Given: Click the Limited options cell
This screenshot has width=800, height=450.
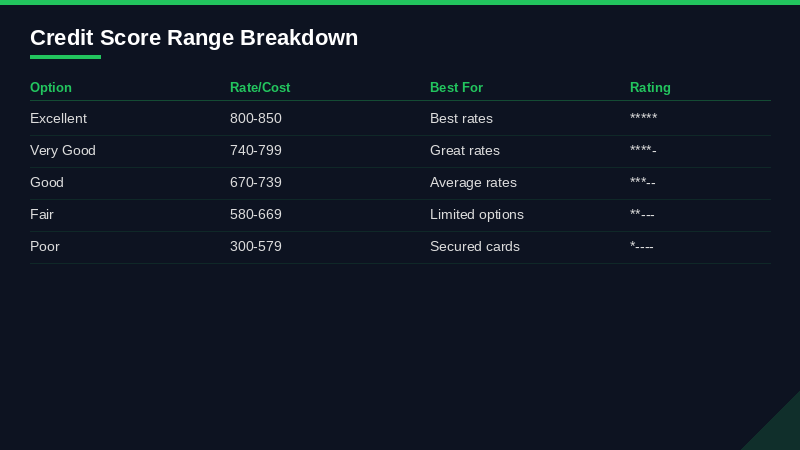Looking at the screenshot, I should click(477, 215).
